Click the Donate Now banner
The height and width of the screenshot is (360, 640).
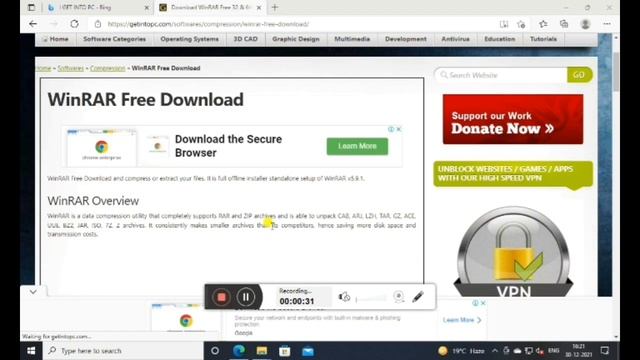coord(513,119)
